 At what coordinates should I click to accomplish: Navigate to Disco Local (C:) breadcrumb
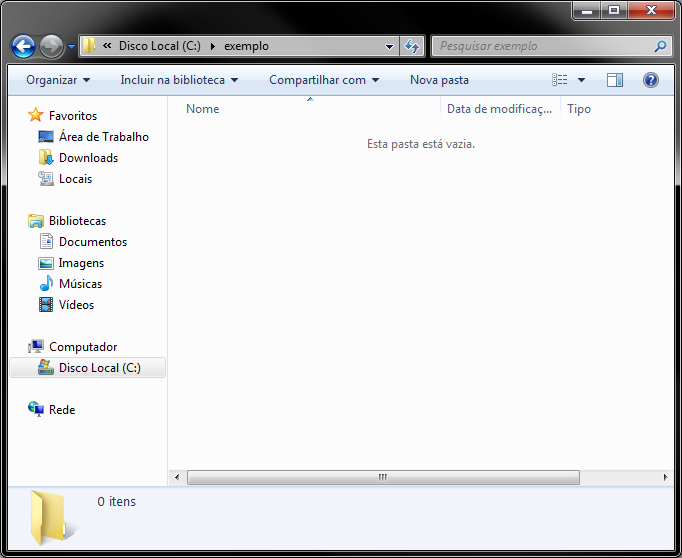[x=160, y=46]
